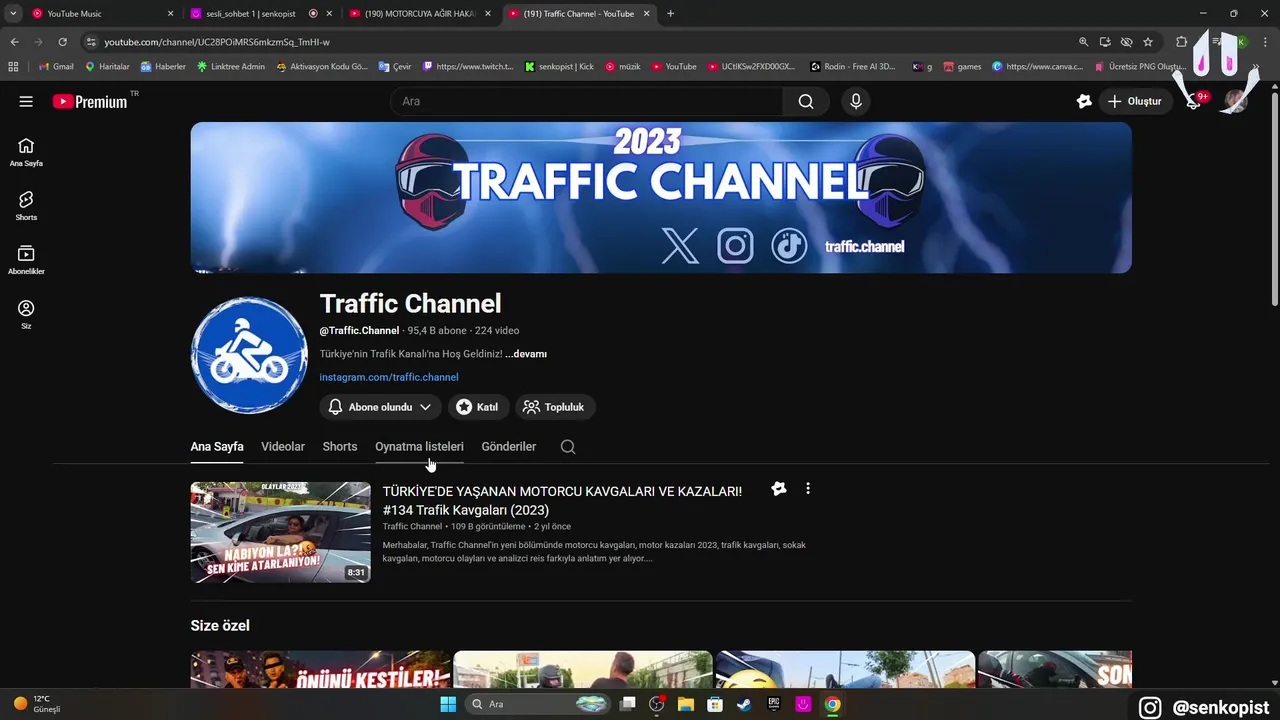Switch to the Videolar tab
The height and width of the screenshot is (720, 1280).
pos(283,447)
